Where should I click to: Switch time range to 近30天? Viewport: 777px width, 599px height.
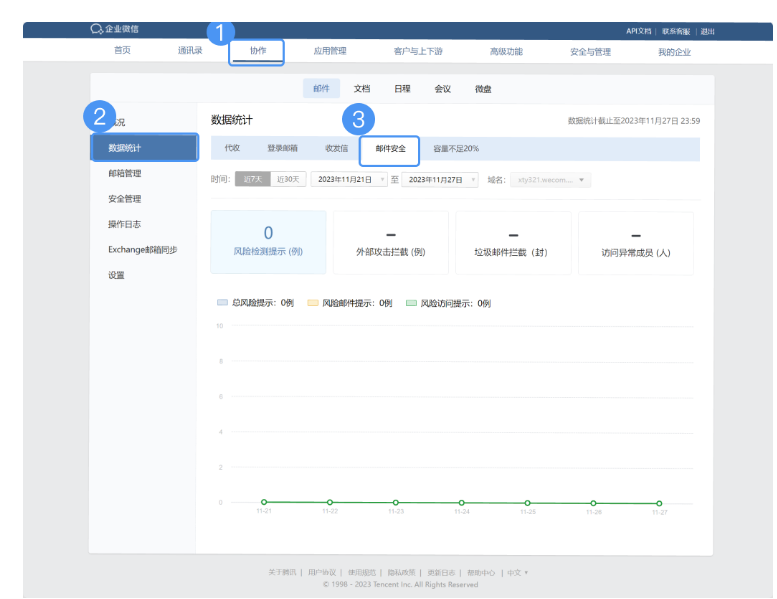(288, 179)
